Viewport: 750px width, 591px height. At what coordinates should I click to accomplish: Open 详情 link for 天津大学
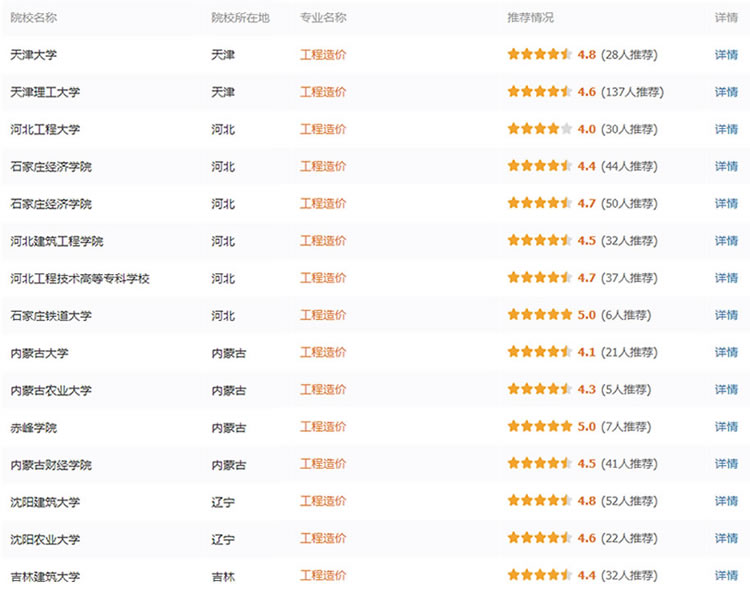[x=726, y=55]
